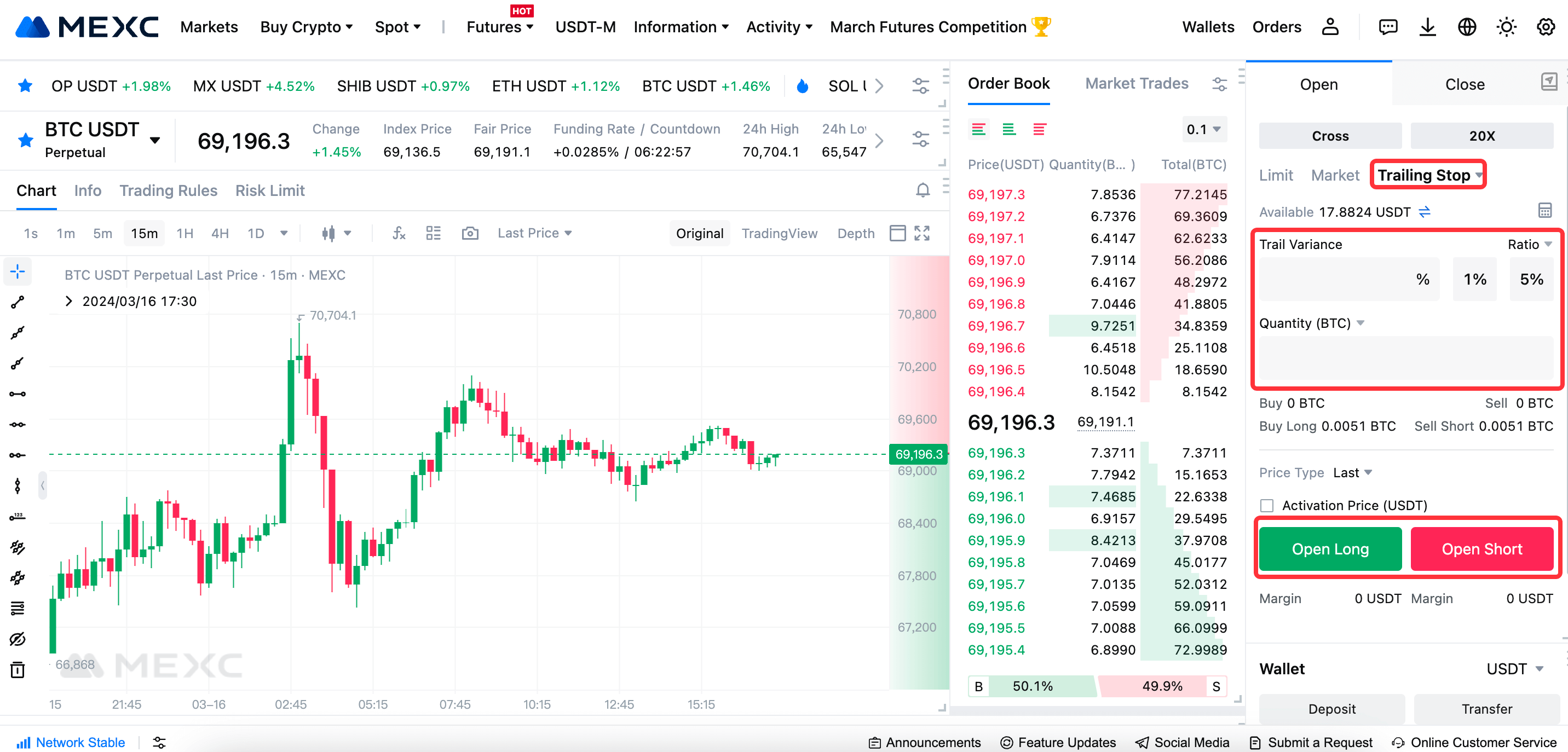This screenshot has height=752, width=1568.
Task: Open the Spot dropdown menu
Action: (397, 27)
